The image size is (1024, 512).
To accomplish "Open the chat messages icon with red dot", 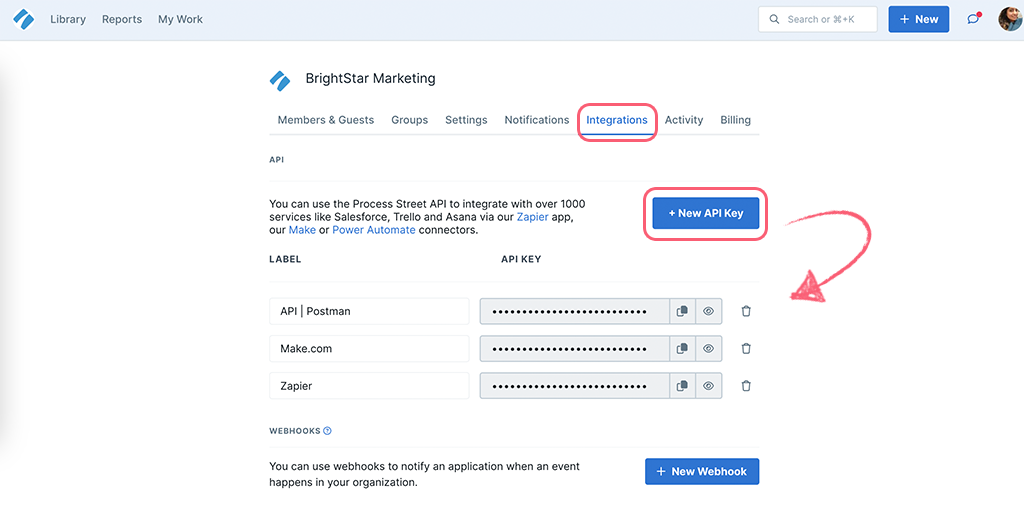I will [974, 19].
